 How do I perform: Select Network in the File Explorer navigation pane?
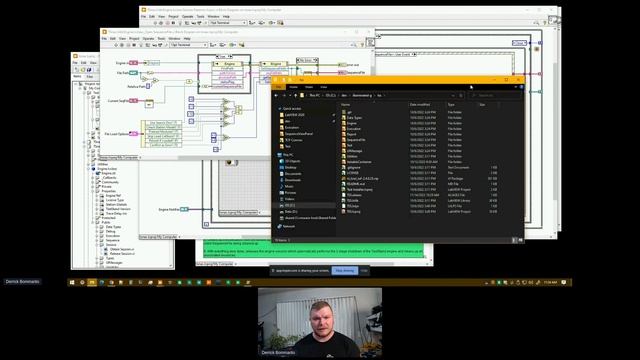289,226
